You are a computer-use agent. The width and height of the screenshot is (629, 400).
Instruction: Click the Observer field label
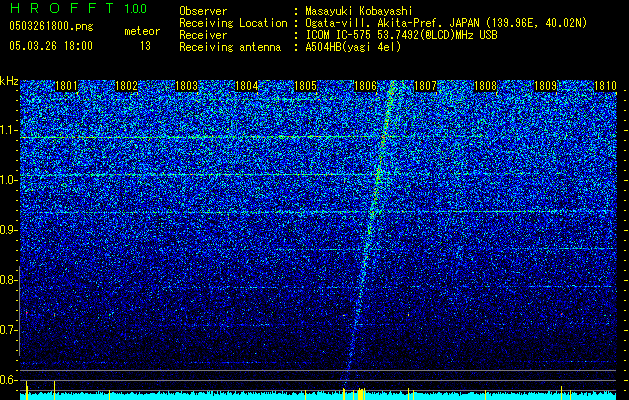[x=203, y=11]
